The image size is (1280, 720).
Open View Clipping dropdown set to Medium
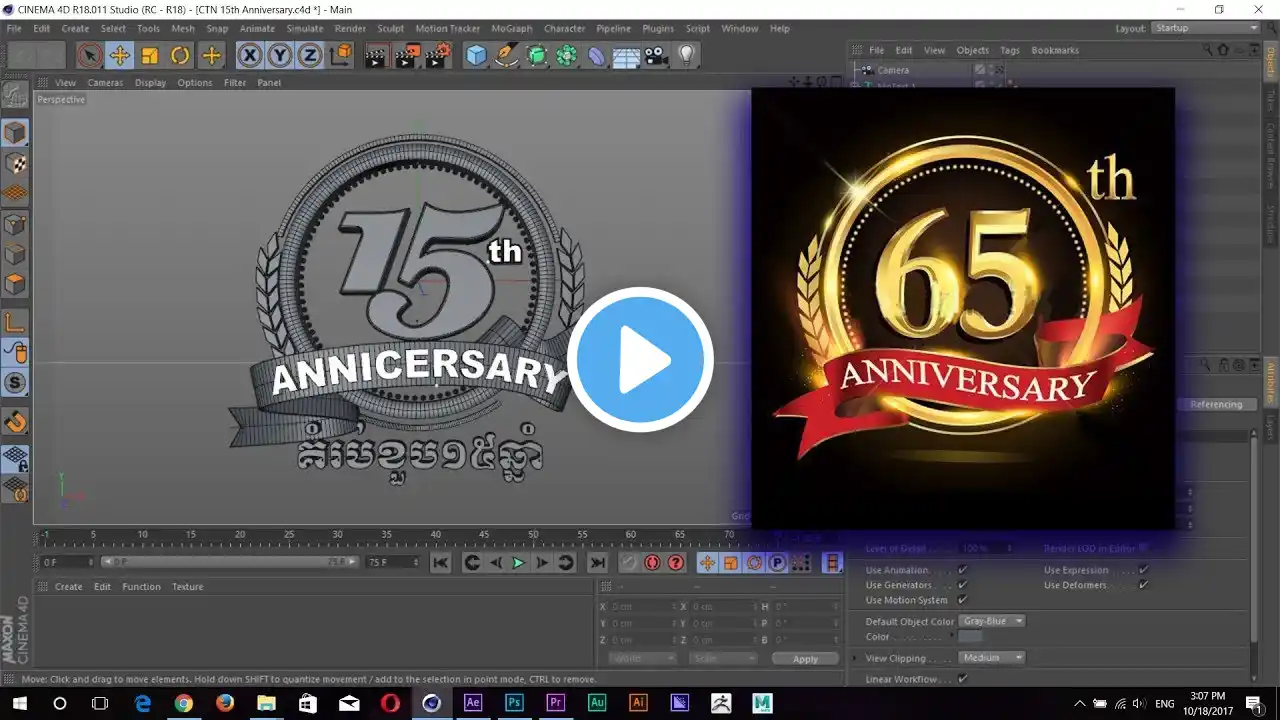[992, 658]
